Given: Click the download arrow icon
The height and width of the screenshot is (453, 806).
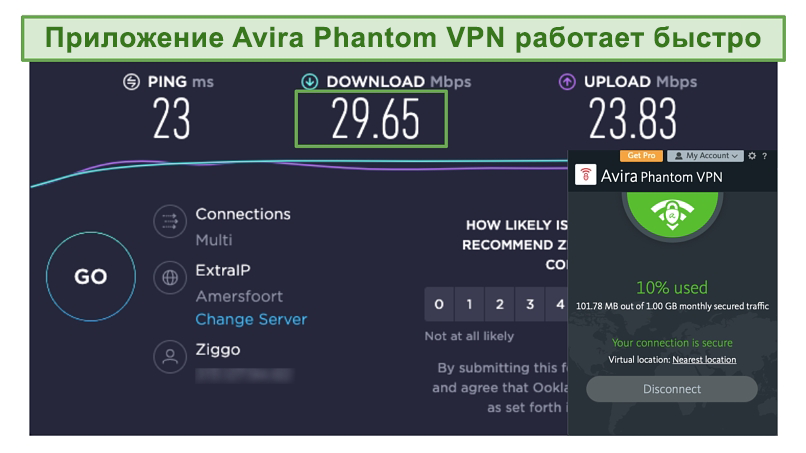Looking at the screenshot, I should [309, 82].
